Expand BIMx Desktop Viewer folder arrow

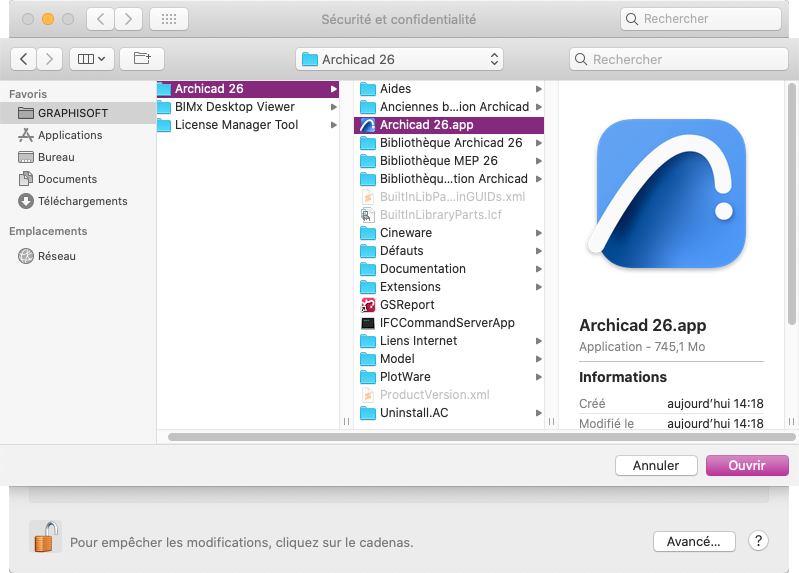[334, 107]
